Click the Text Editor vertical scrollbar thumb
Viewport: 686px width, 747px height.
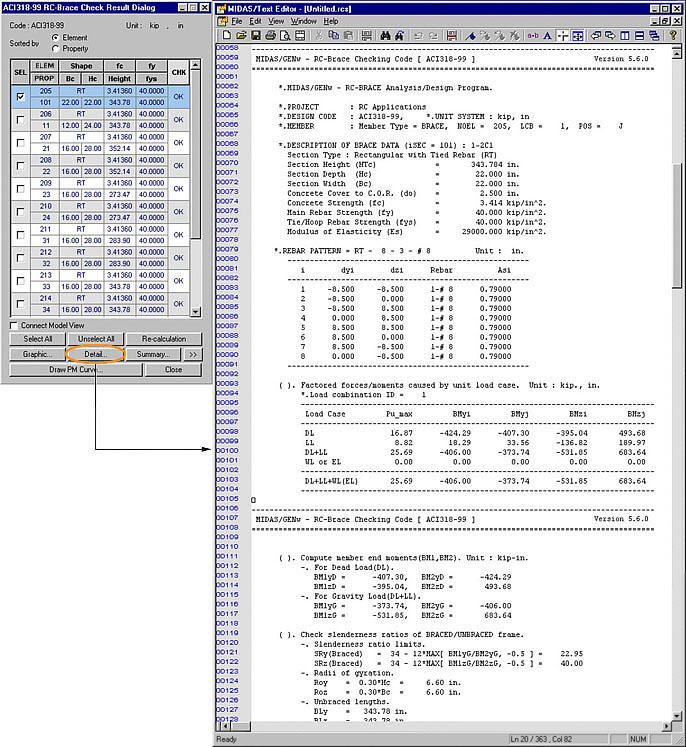(x=677, y=225)
